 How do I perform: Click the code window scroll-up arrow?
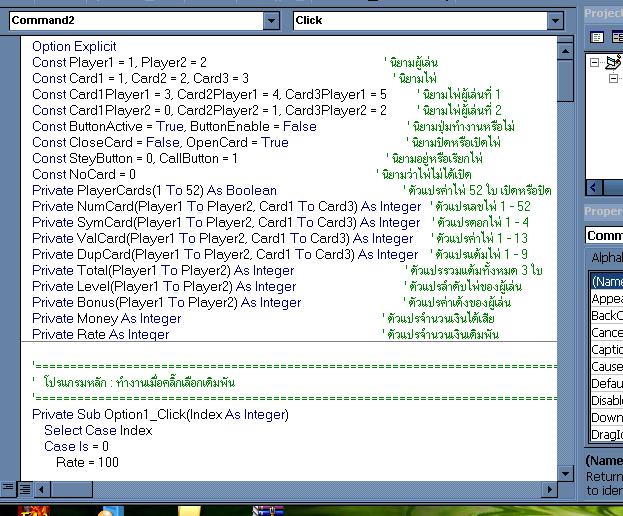(x=565, y=51)
